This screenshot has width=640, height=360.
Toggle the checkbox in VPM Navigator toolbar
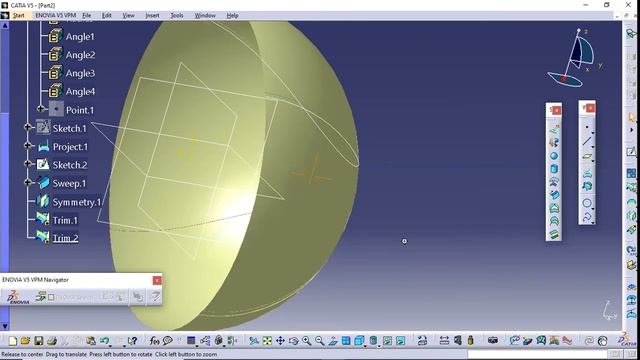51,297
